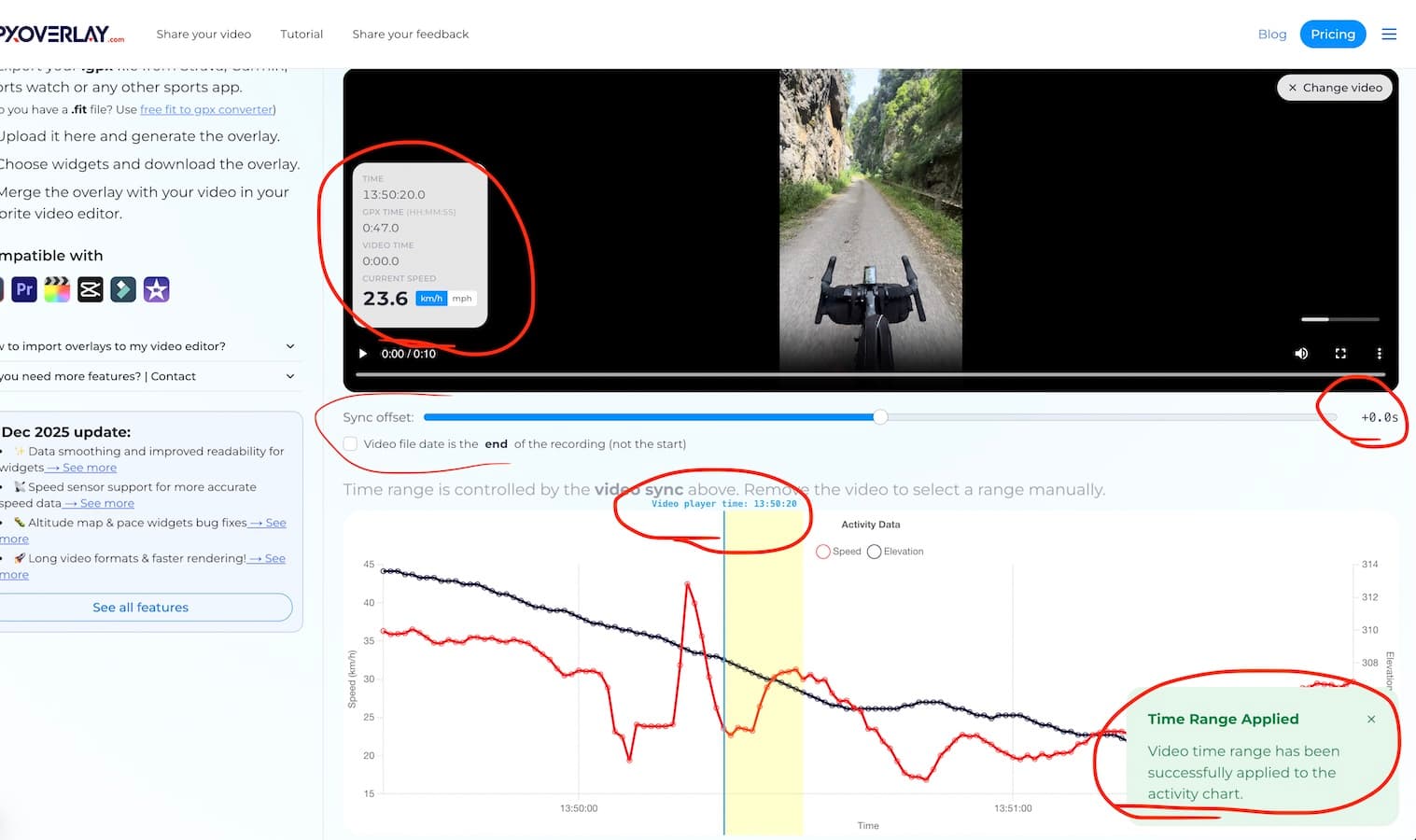Click the GPX time value '0:47.0'
Viewport: 1416px width, 840px height.
pyautogui.click(x=381, y=228)
